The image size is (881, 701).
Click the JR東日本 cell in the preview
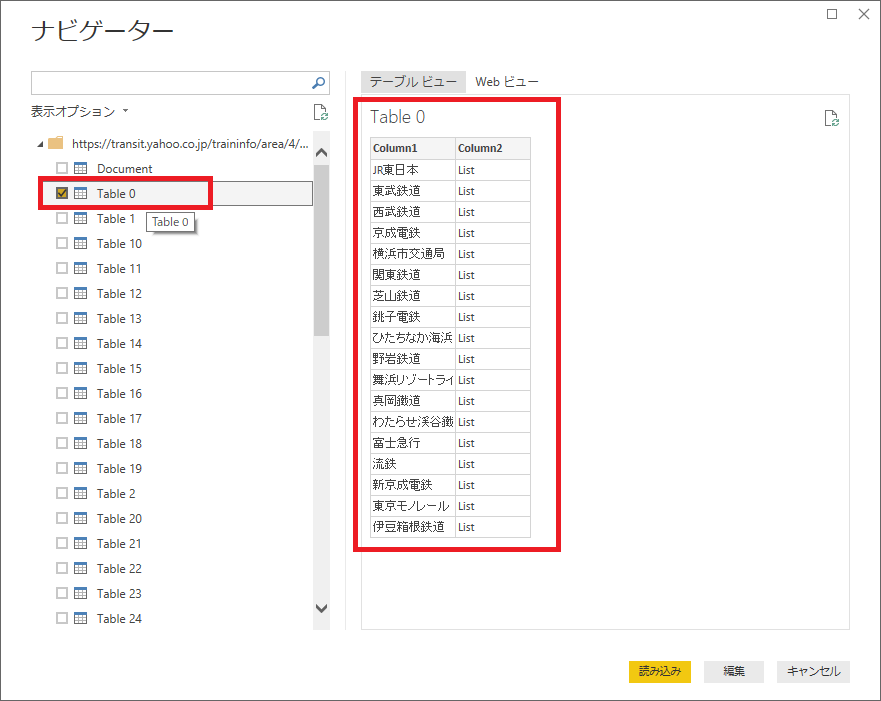tap(413, 170)
